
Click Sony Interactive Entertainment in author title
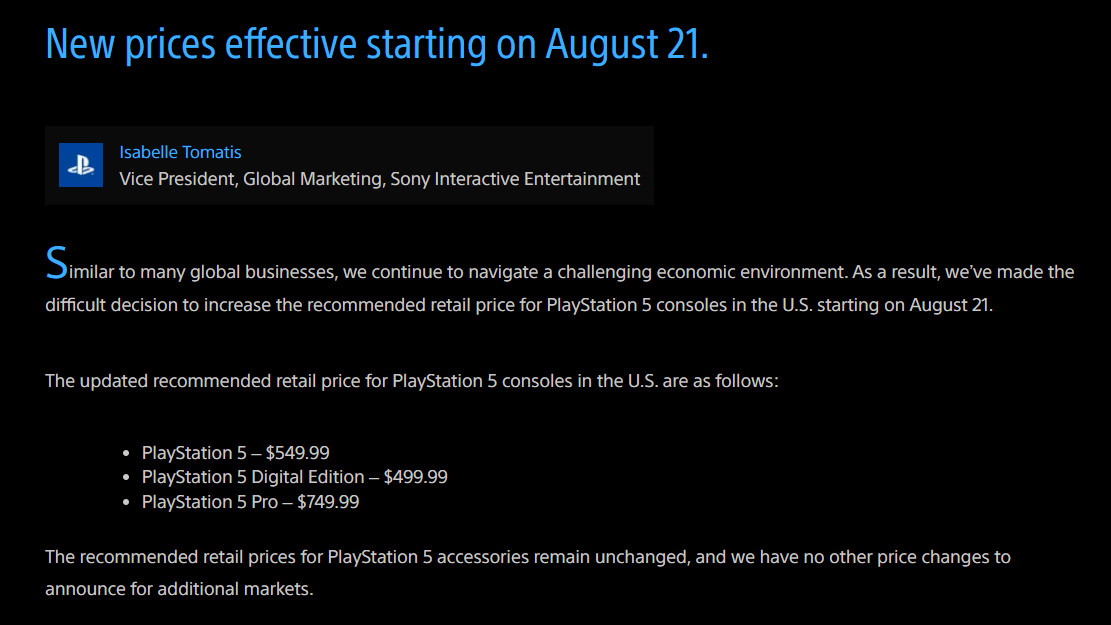(x=515, y=179)
